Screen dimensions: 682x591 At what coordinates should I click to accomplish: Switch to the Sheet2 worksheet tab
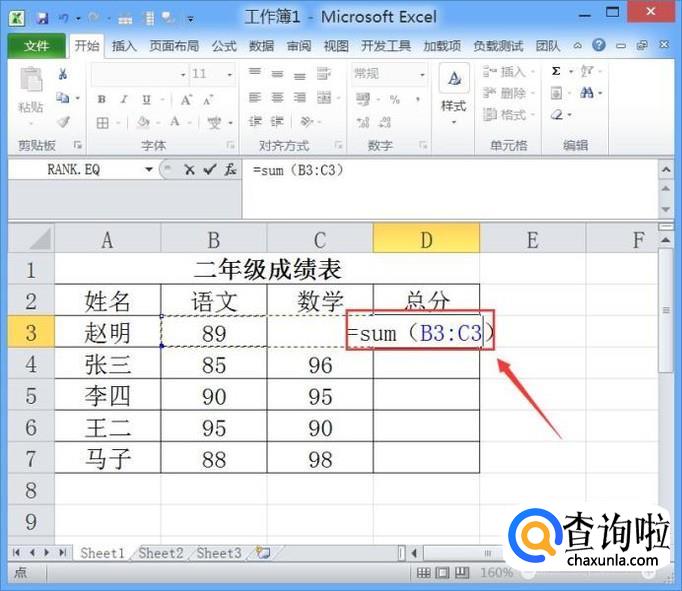(161, 553)
